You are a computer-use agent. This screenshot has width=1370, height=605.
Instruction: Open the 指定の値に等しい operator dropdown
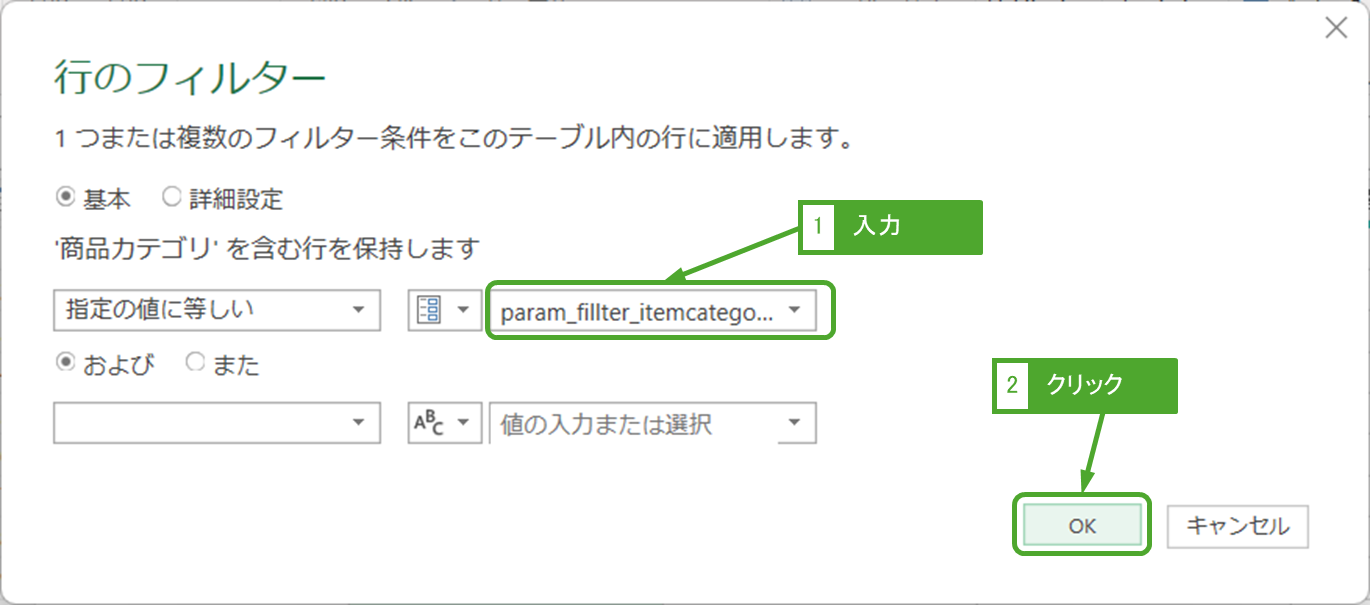[x=216, y=311]
